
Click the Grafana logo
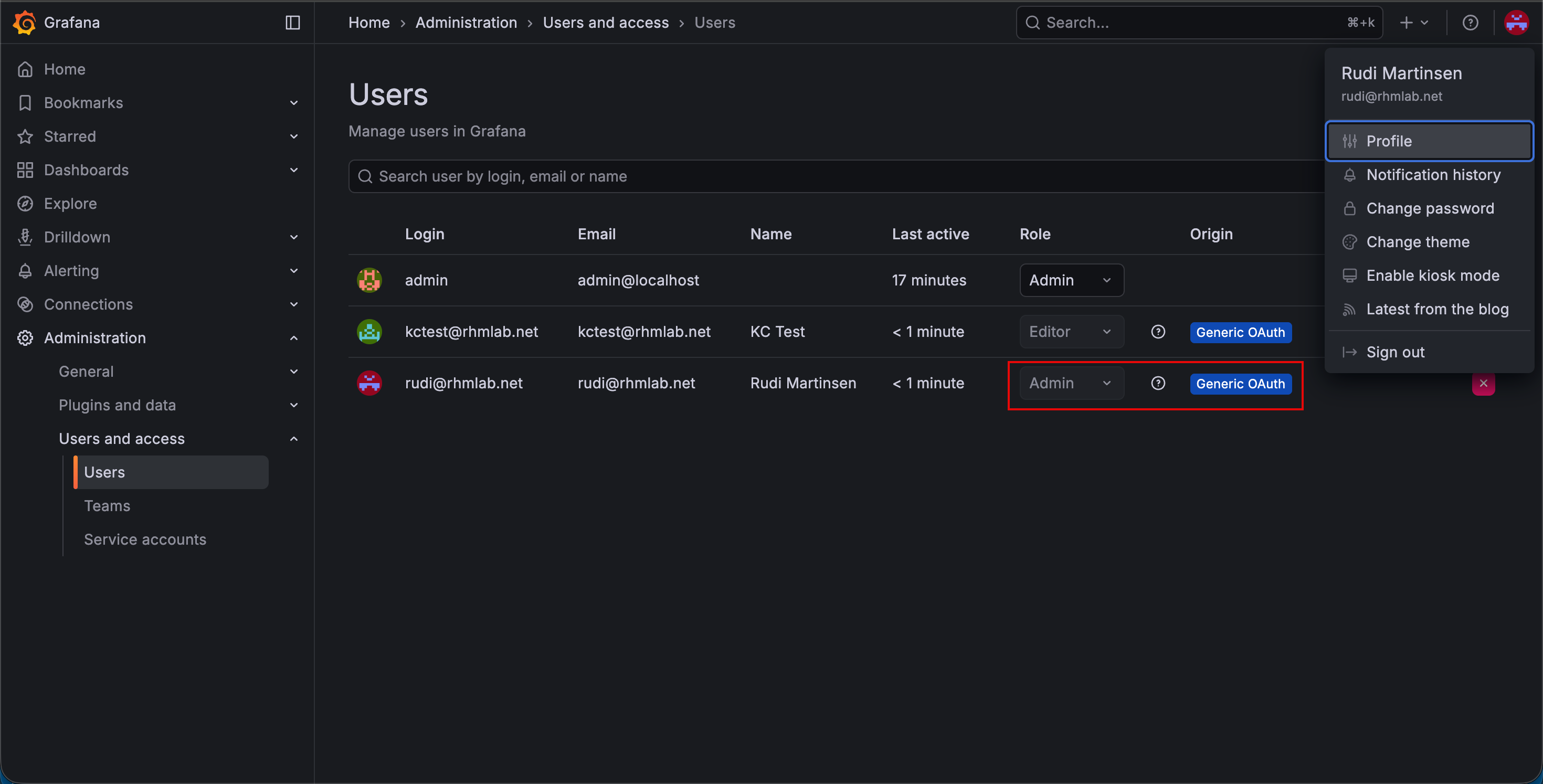[25, 22]
